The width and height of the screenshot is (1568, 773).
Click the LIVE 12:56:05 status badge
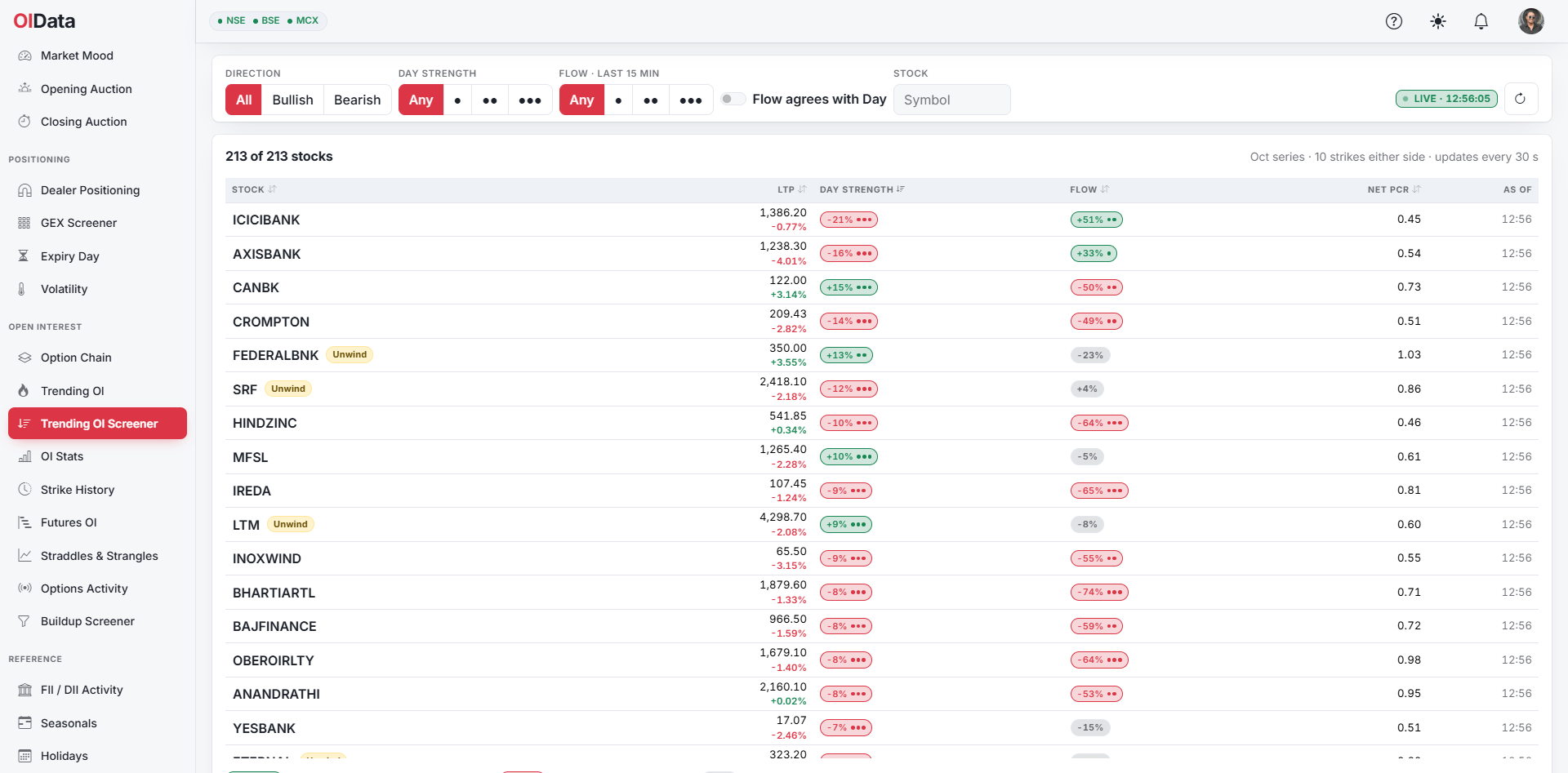click(1446, 99)
